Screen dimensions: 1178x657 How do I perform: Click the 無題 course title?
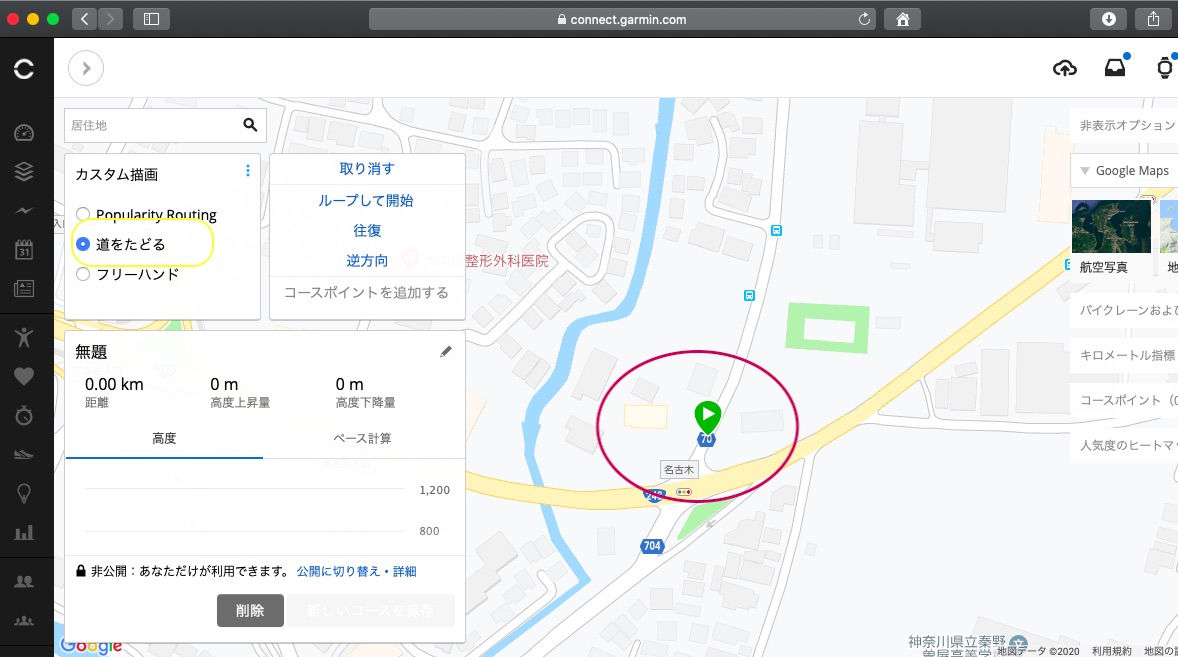coord(91,351)
